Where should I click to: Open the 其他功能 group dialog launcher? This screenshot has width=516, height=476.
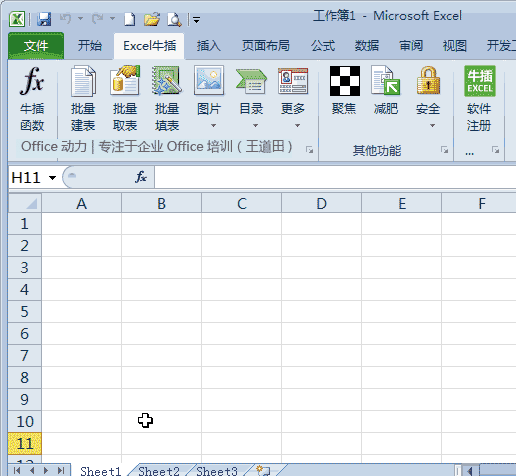[444, 150]
